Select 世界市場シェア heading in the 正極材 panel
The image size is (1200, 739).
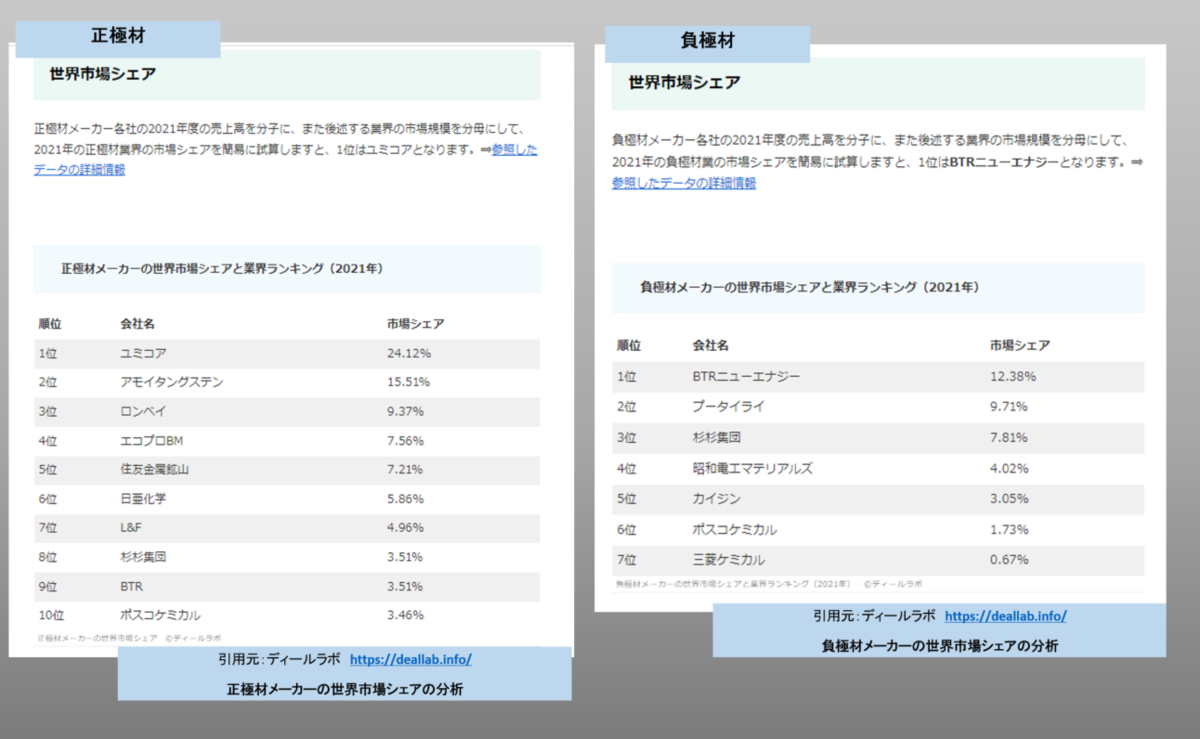[103, 74]
